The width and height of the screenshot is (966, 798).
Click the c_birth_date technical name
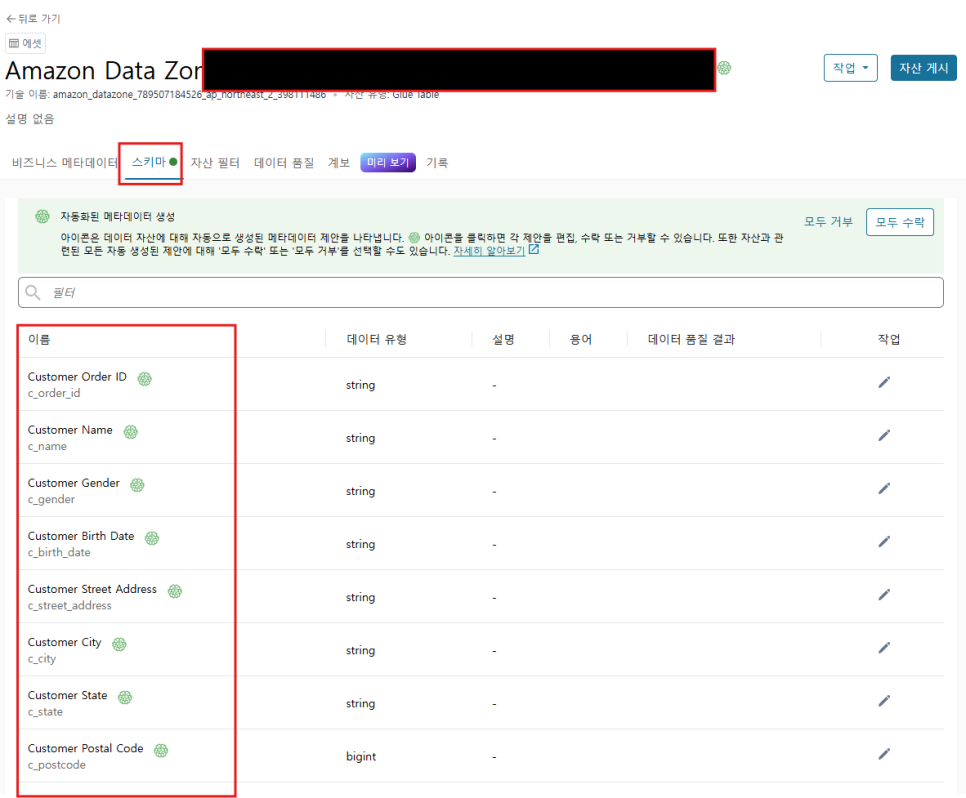click(x=59, y=552)
